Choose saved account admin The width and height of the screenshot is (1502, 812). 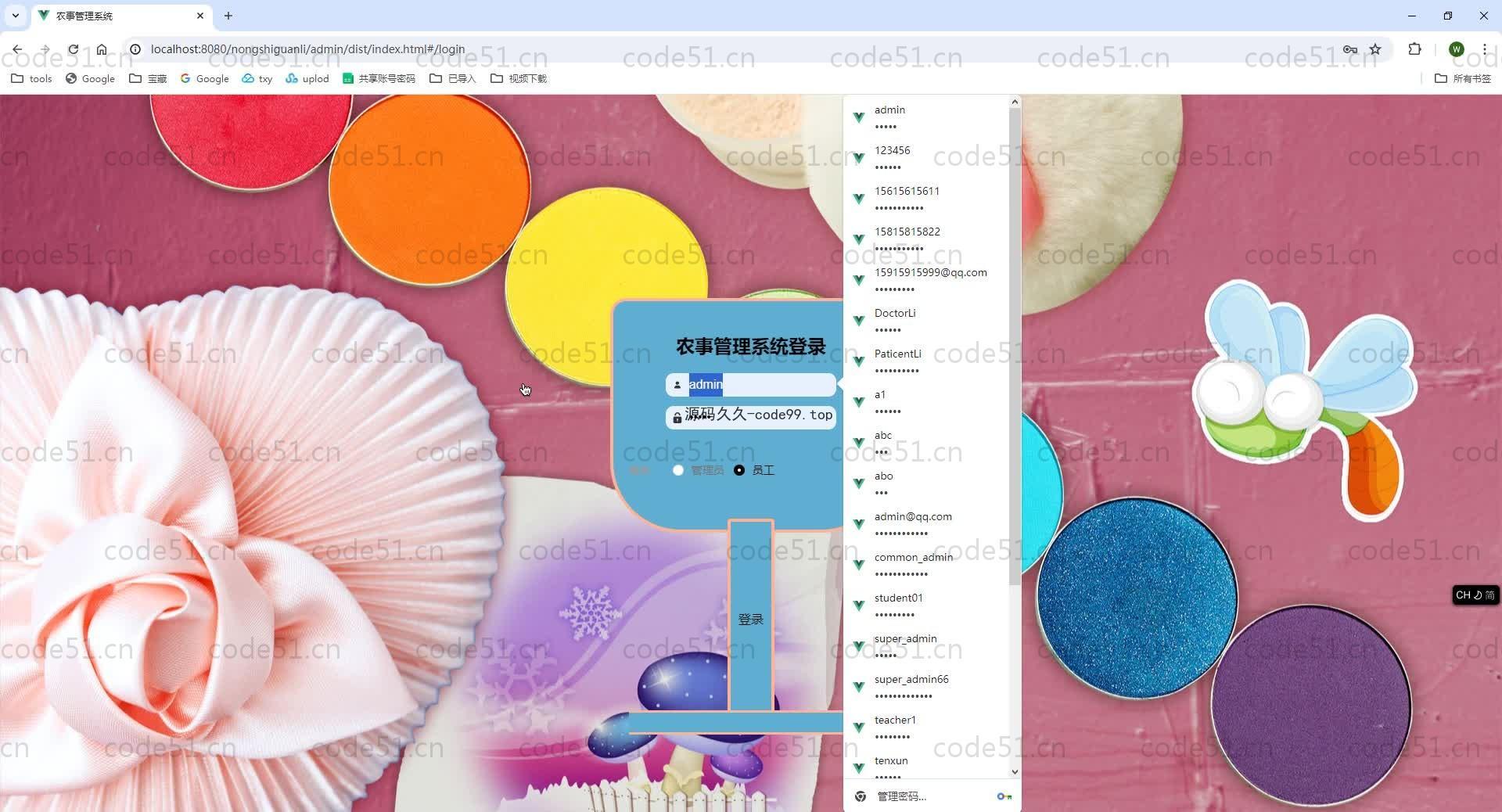pos(926,117)
